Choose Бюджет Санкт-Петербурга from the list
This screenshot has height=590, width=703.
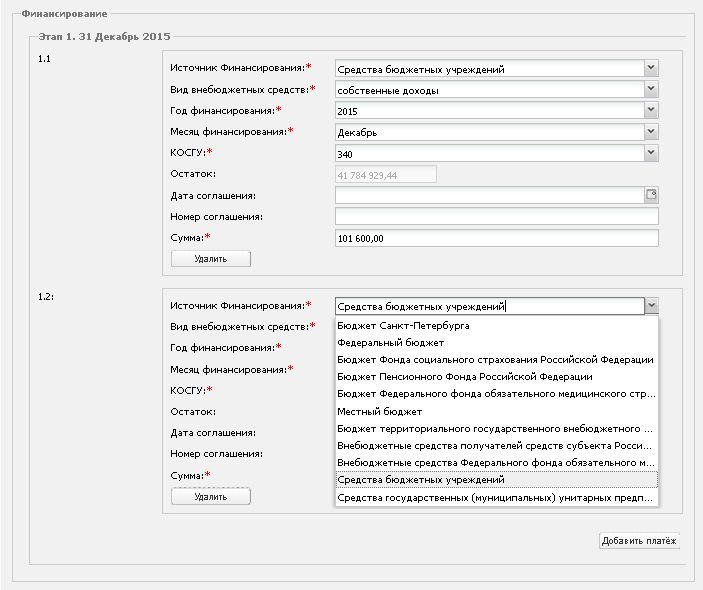tap(497, 326)
